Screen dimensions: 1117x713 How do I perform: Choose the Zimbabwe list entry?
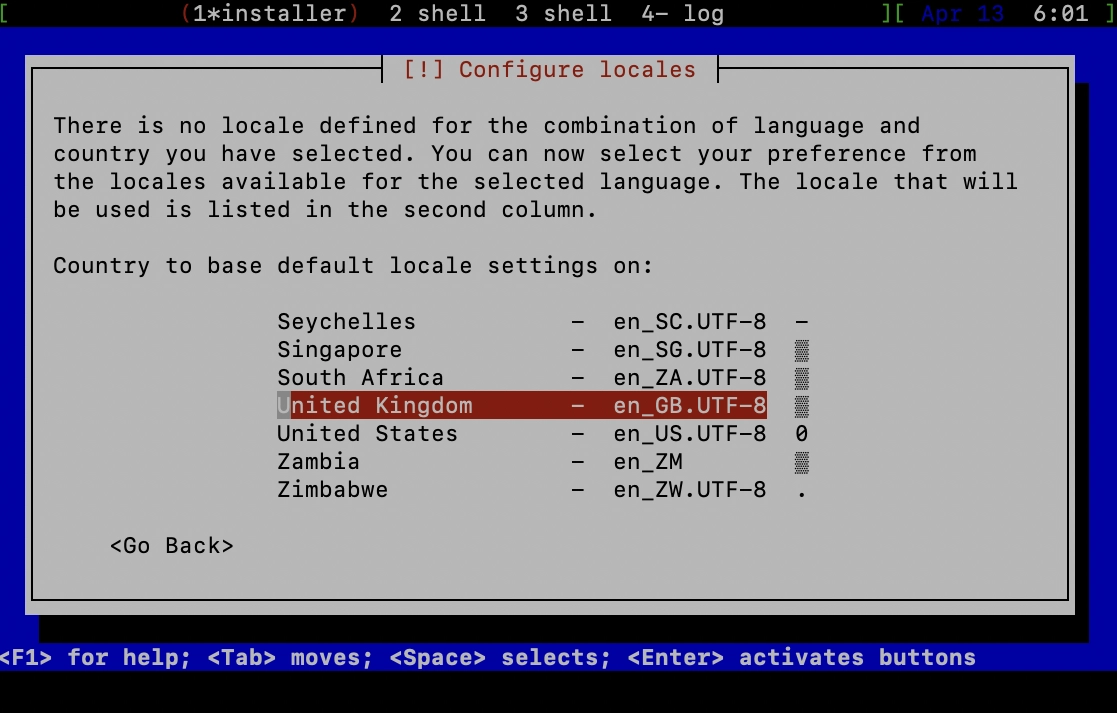332,490
